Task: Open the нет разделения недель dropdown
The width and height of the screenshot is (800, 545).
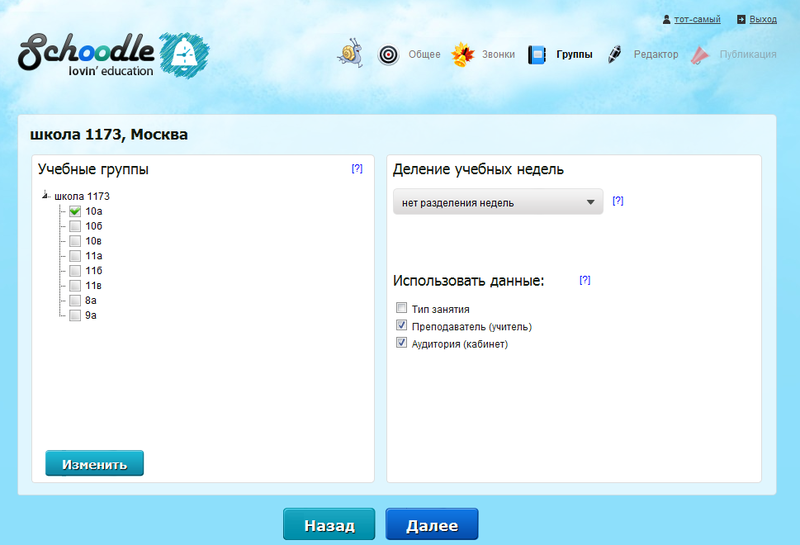Action: [x=498, y=202]
